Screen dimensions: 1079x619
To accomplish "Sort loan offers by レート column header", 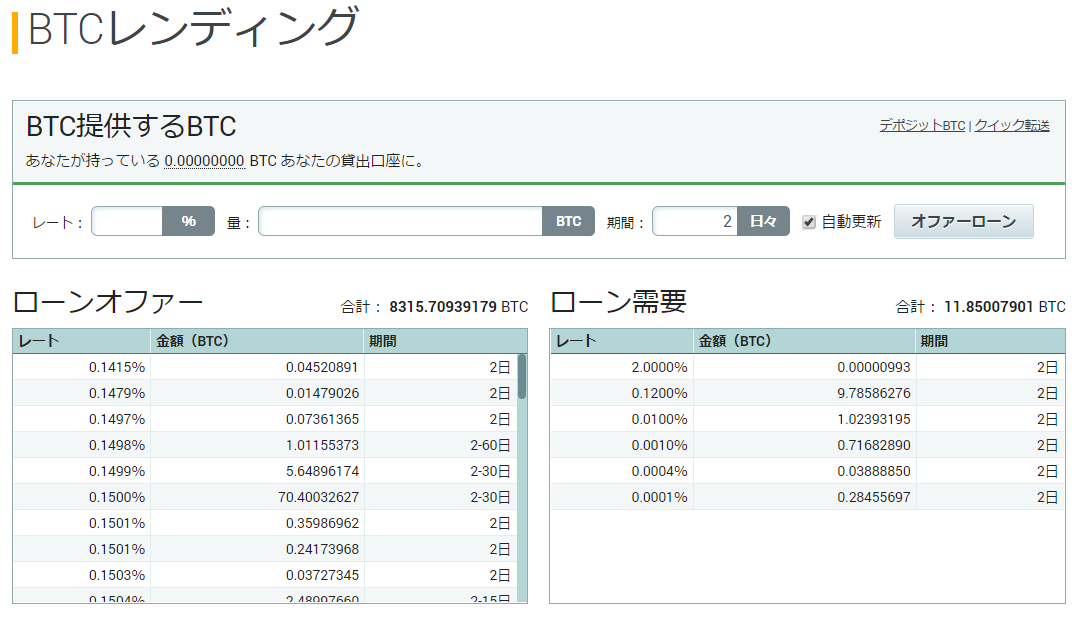I will tap(80, 341).
